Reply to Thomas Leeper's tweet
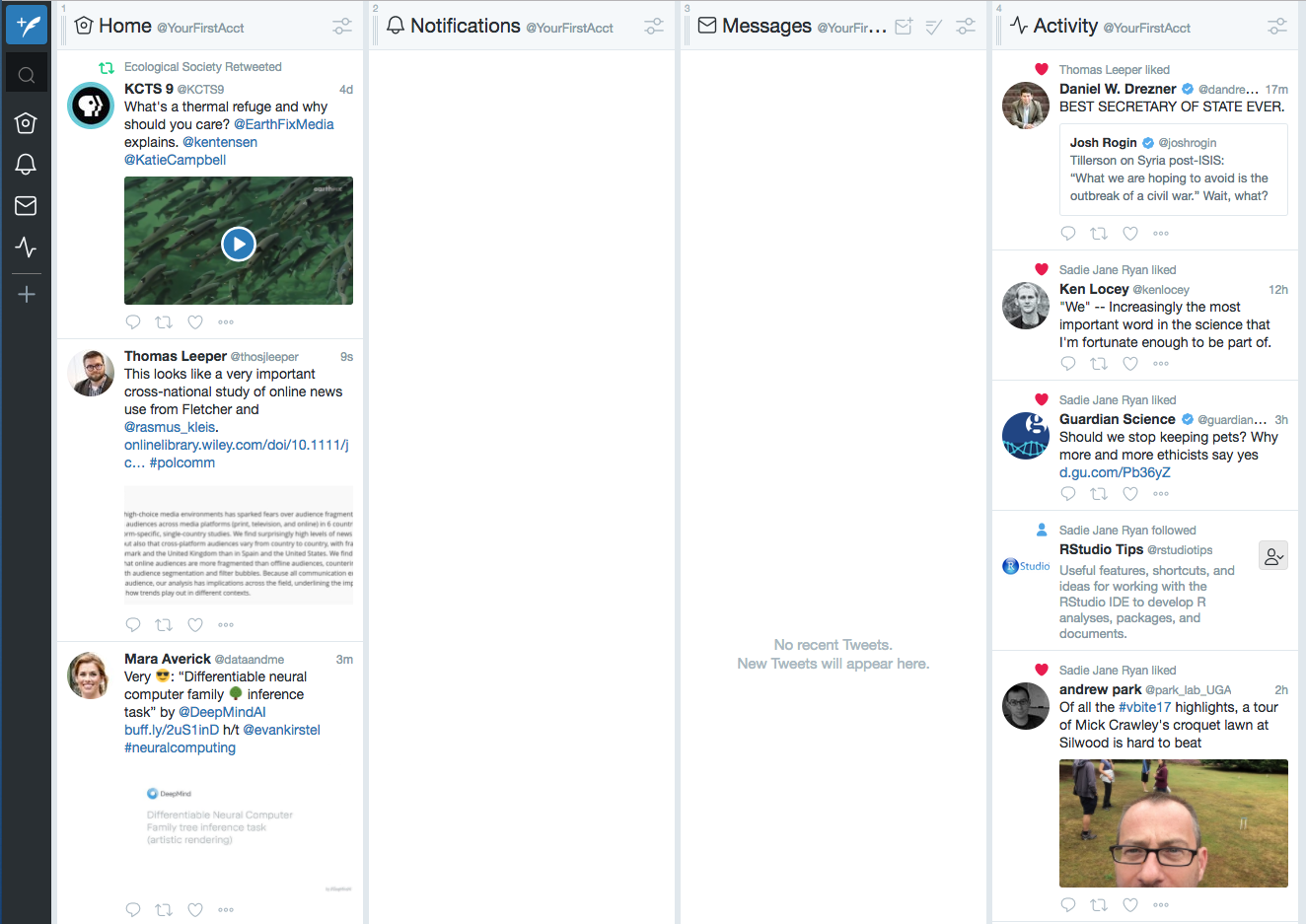The image size is (1306, 924). click(133, 624)
